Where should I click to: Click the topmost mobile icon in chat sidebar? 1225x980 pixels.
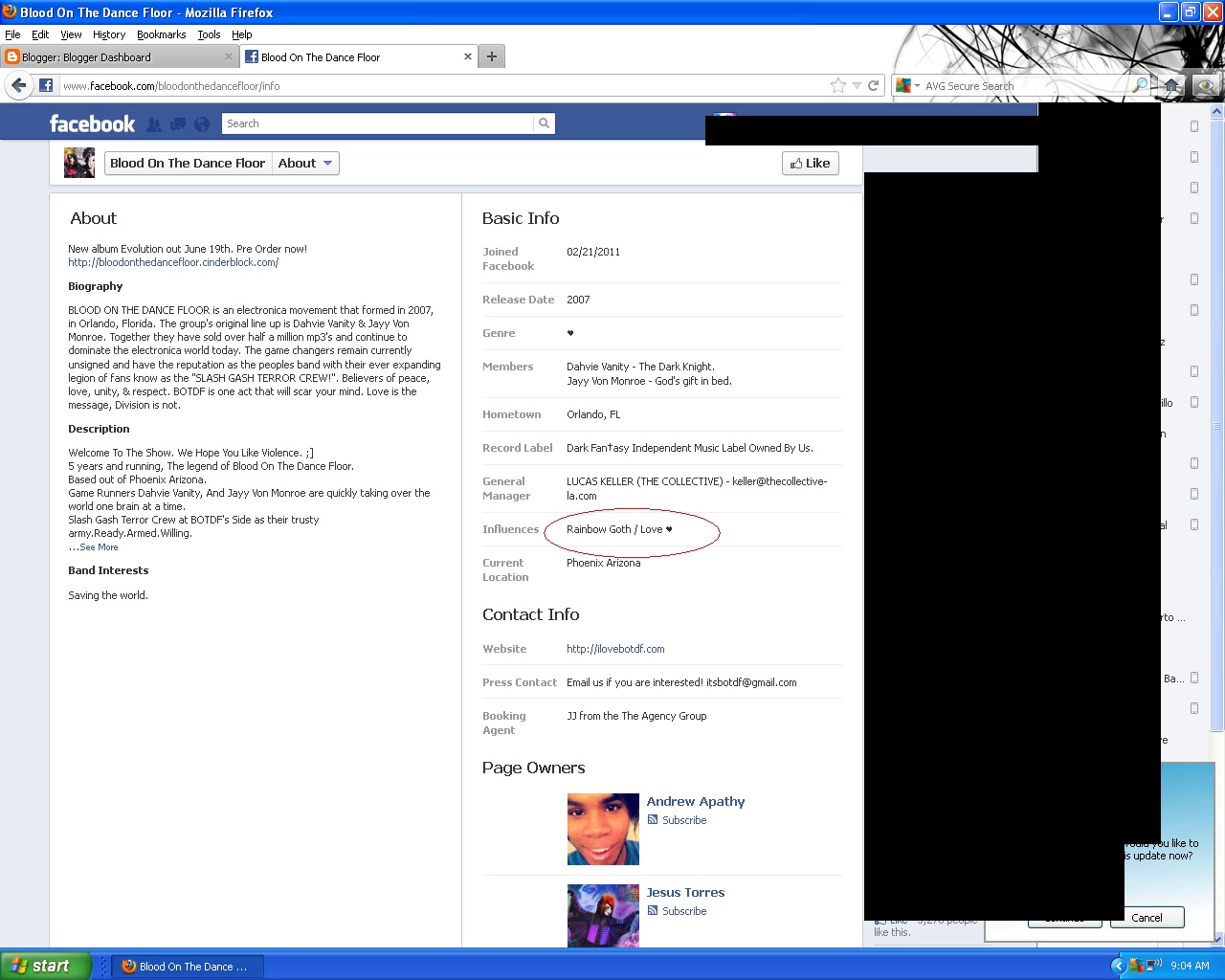pyautogui.click(x=1193, y=126)
